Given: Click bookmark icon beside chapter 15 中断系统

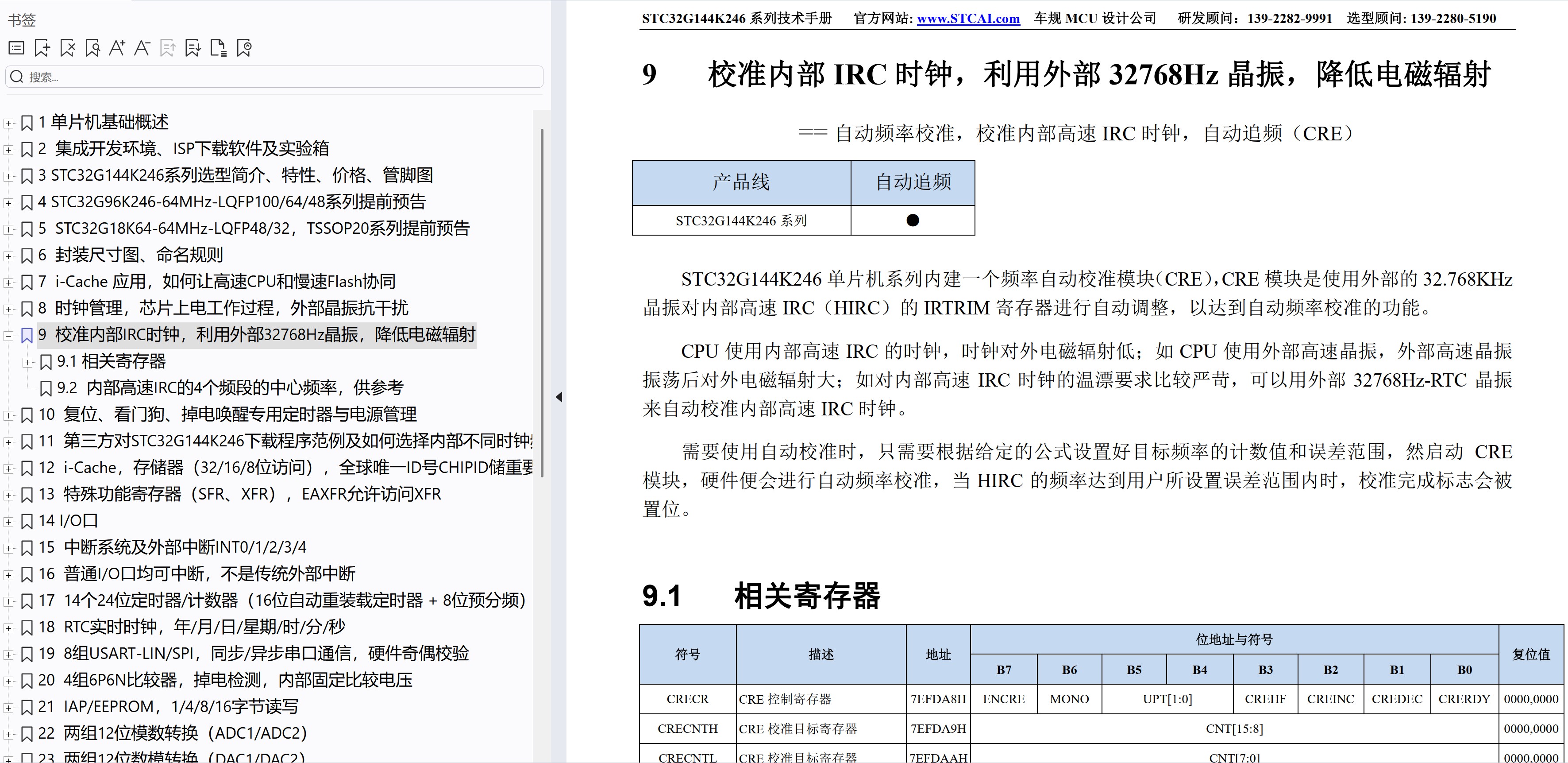Looking at the screenshot, I should pyautogui.click(x=27, y=548).
